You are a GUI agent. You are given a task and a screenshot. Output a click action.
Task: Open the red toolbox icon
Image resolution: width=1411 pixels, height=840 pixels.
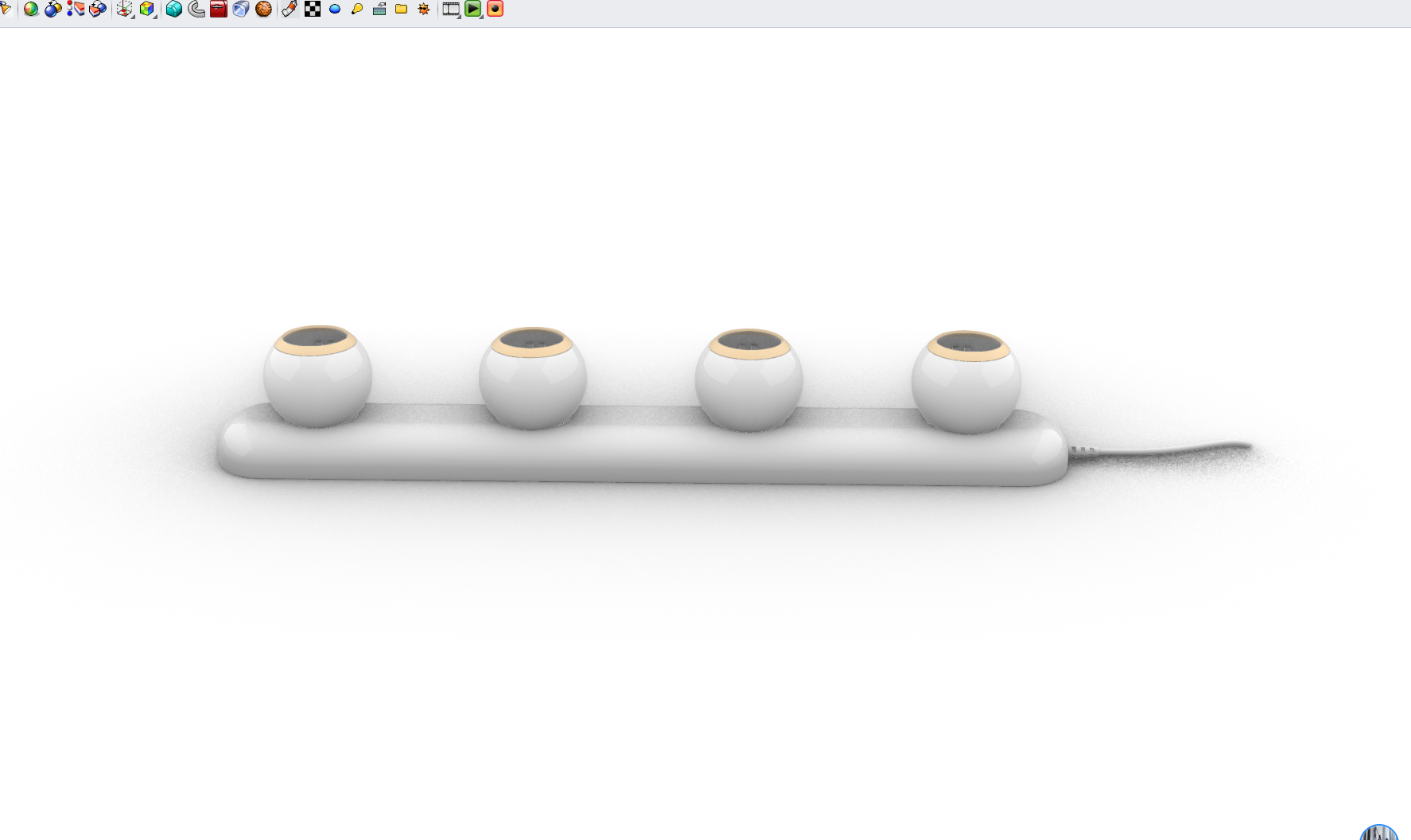219,10
